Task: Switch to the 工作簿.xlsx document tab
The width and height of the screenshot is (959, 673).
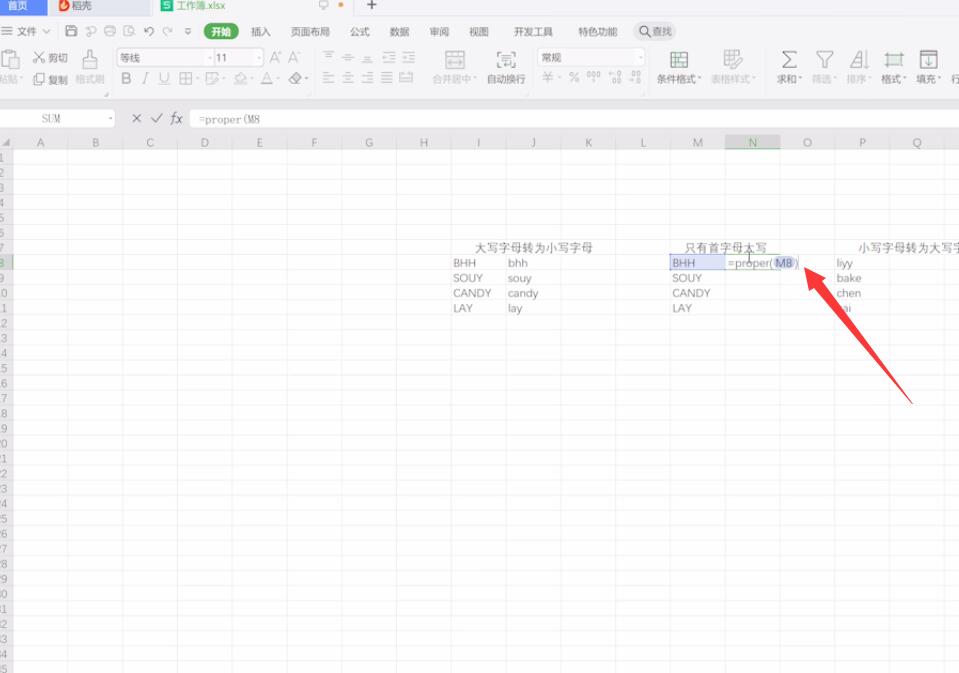Action: tap(201, 6)
